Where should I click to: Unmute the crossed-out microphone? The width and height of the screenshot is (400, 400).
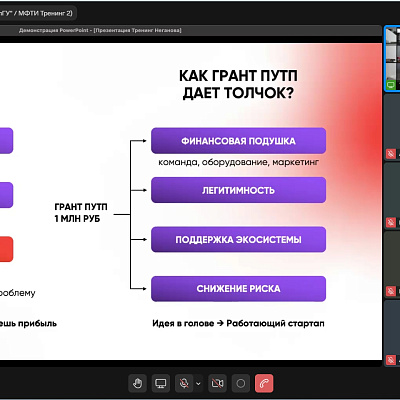[183, 383]
